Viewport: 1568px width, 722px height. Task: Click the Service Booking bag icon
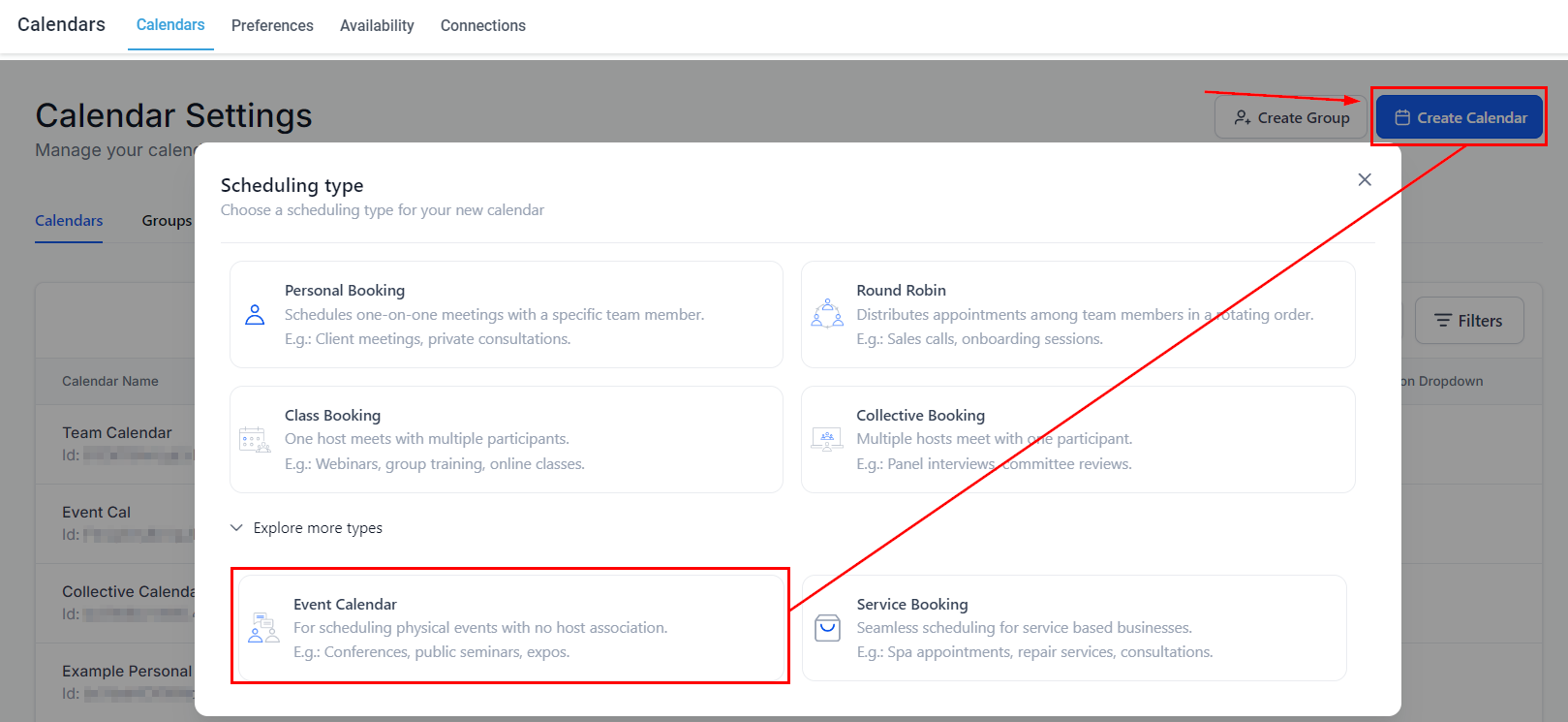click(827, 628)
